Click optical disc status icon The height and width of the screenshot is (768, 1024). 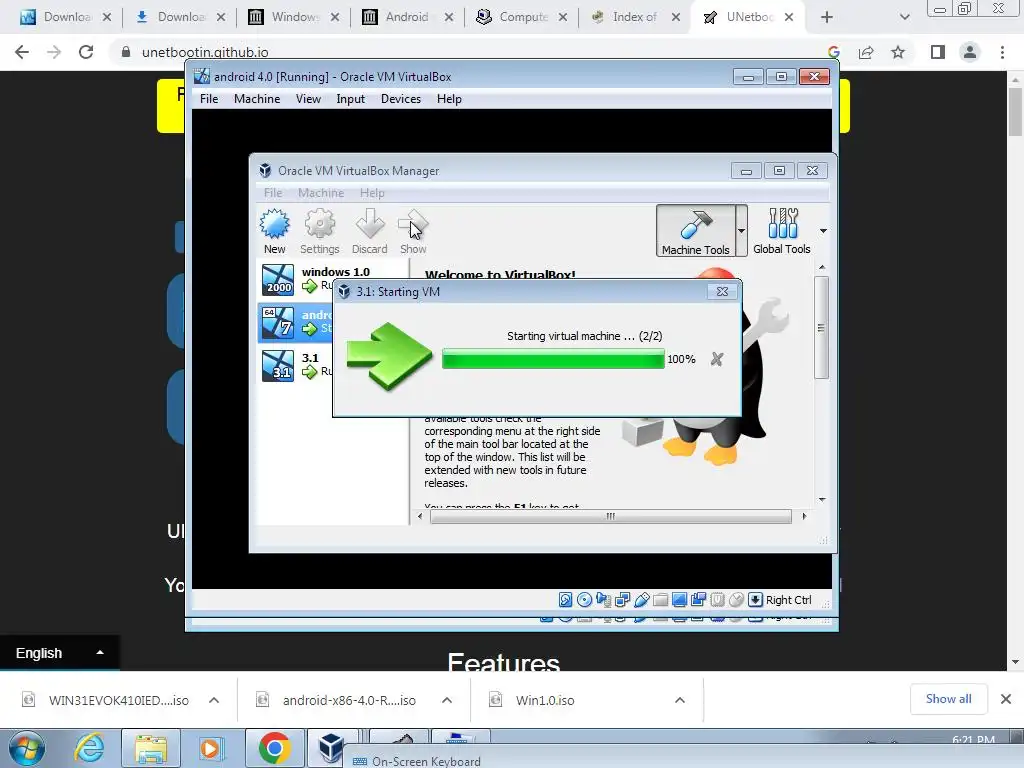[584, 600]
